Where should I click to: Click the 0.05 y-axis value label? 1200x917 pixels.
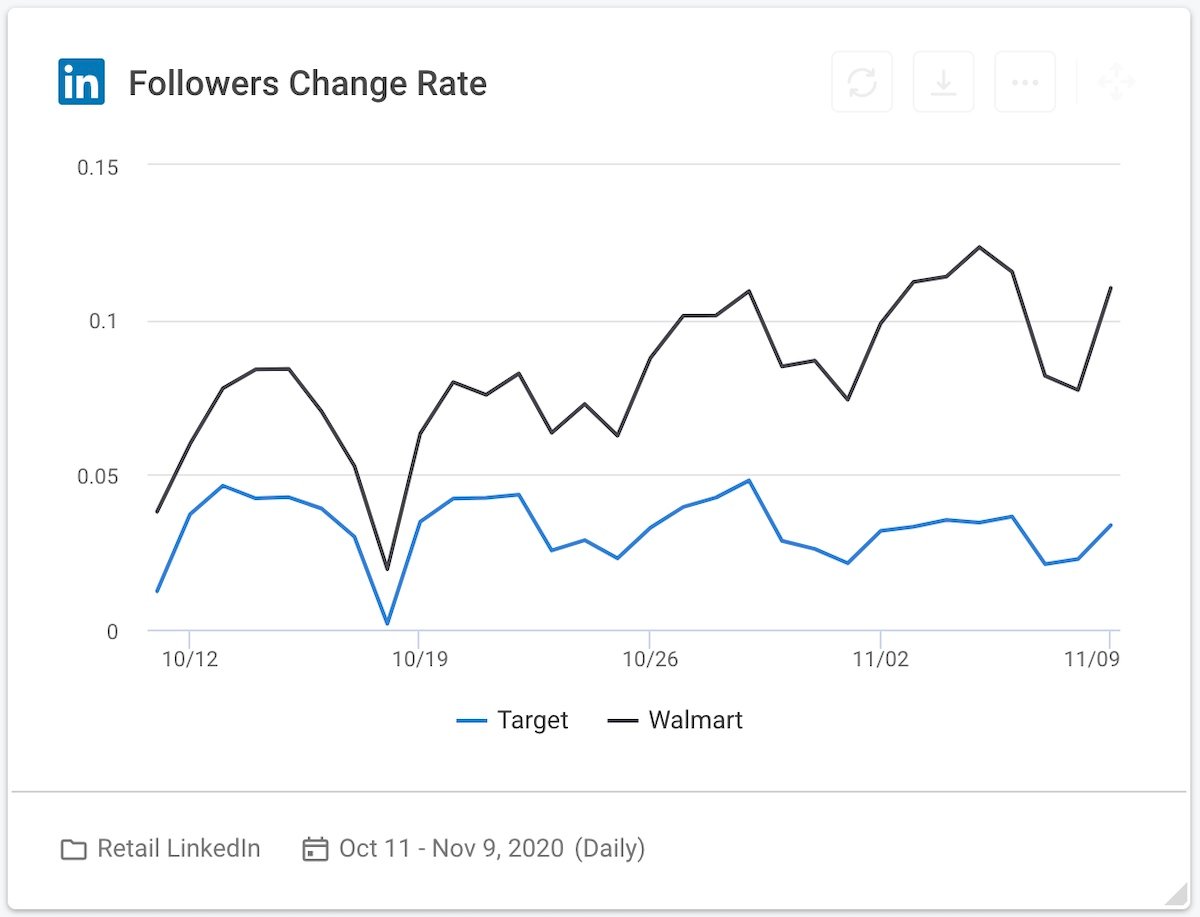[x=98, y=476]
